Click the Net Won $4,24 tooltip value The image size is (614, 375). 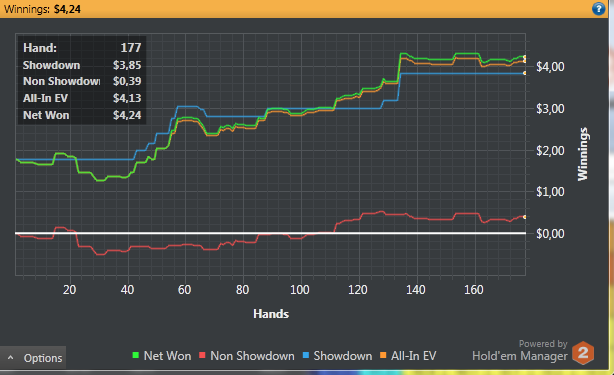pos(127,115)
